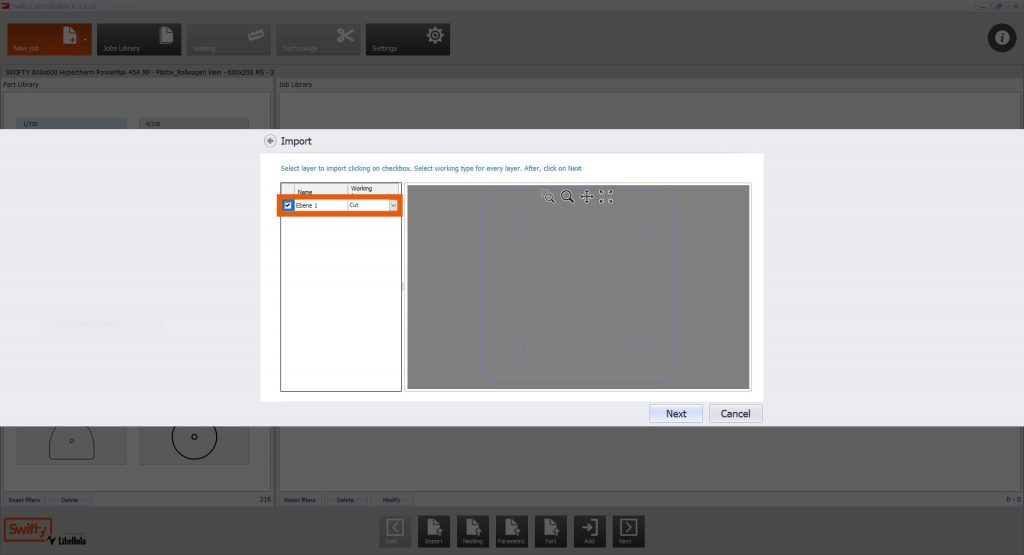Click the Next button in Import dialog
The width and height of the screenshot is (1024, 555).
coord(676,413)
